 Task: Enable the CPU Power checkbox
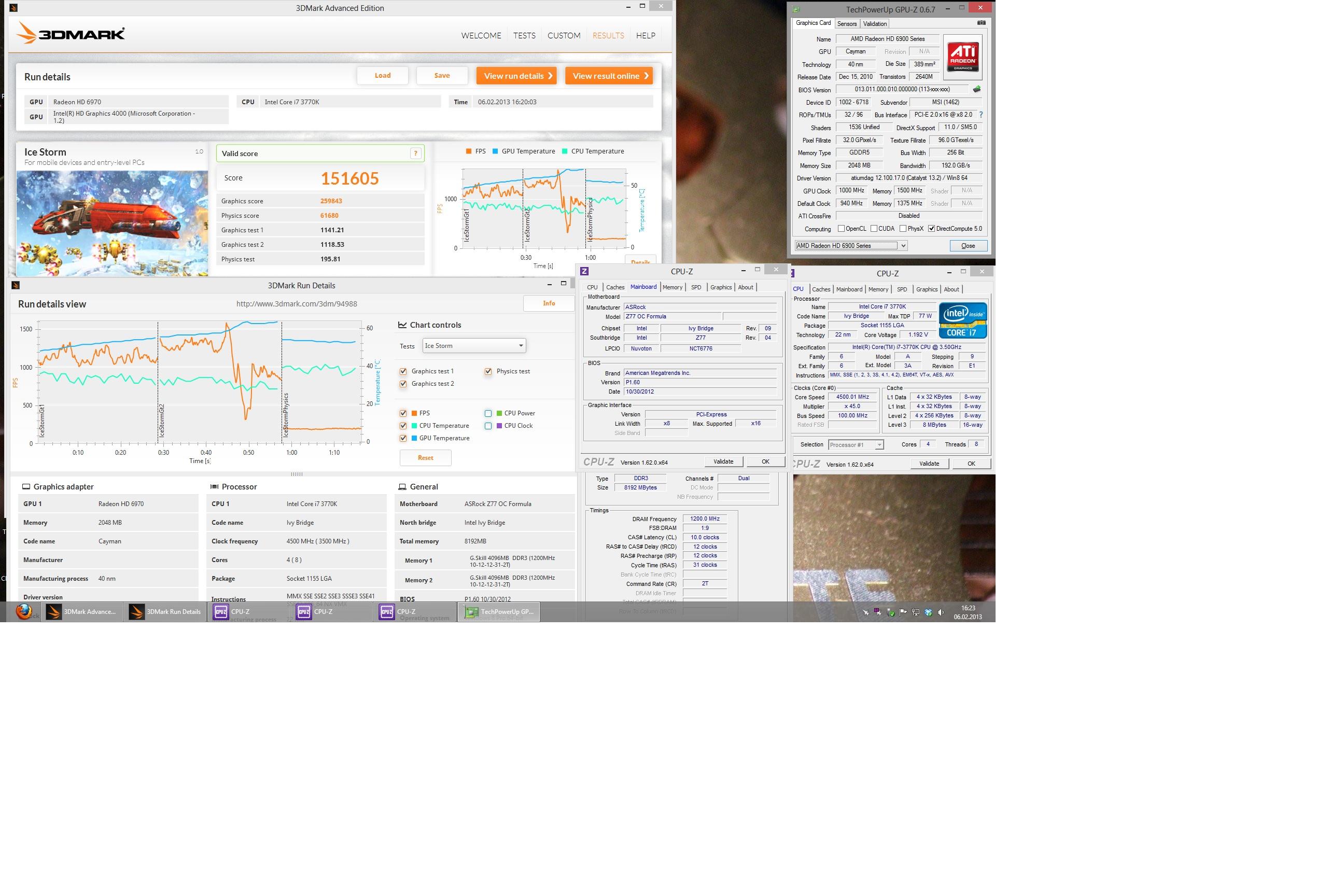coord(488,413)
